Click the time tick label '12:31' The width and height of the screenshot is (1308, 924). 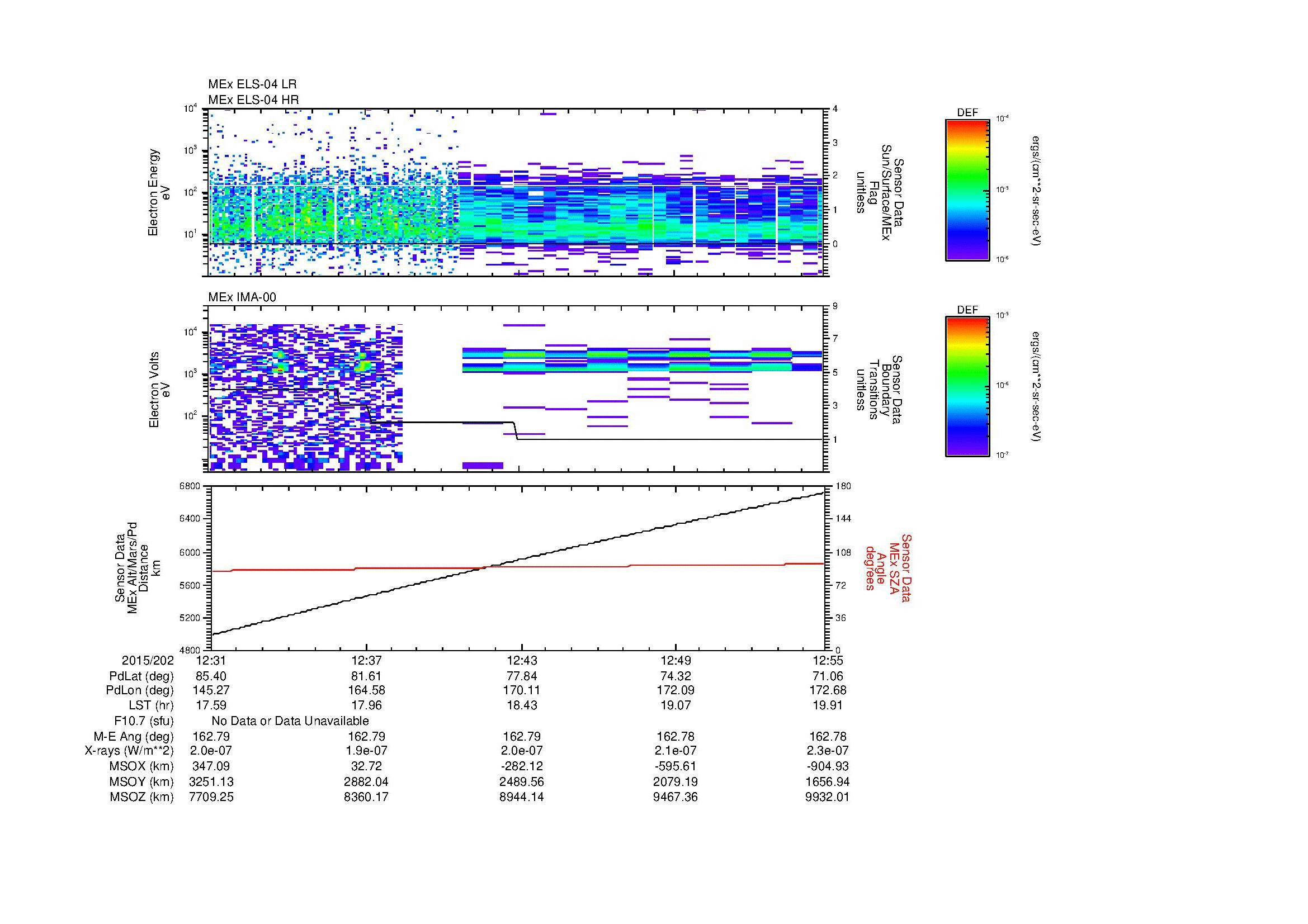coord(211,661)
